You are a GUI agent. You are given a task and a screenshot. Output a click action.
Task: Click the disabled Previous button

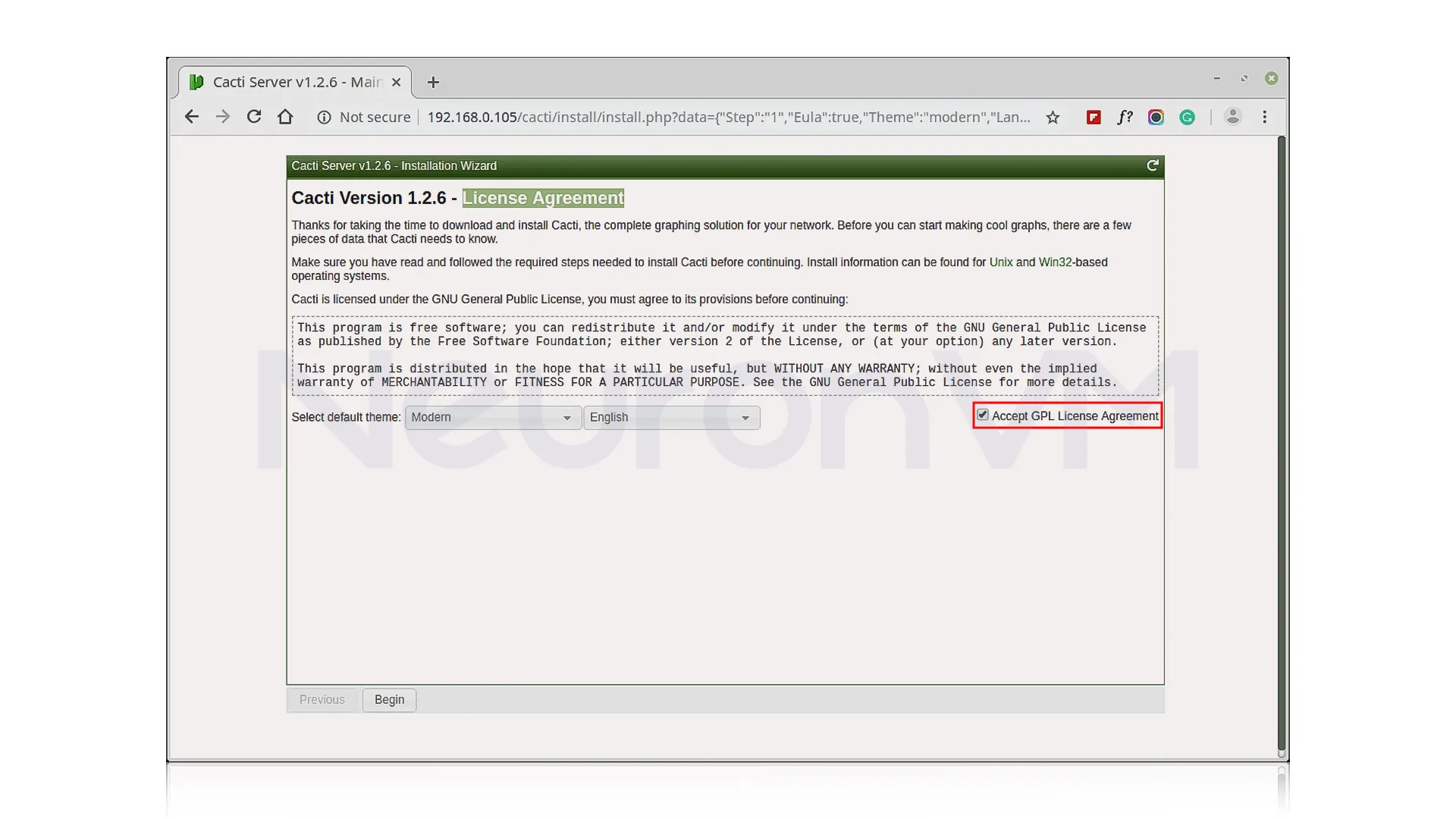(322, 699)
